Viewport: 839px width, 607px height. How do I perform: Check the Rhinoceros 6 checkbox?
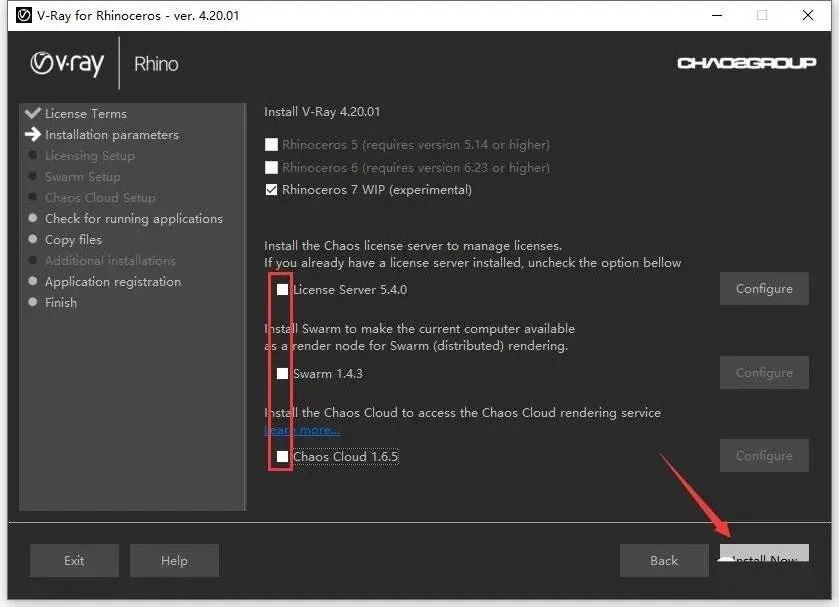pos(271,168)
